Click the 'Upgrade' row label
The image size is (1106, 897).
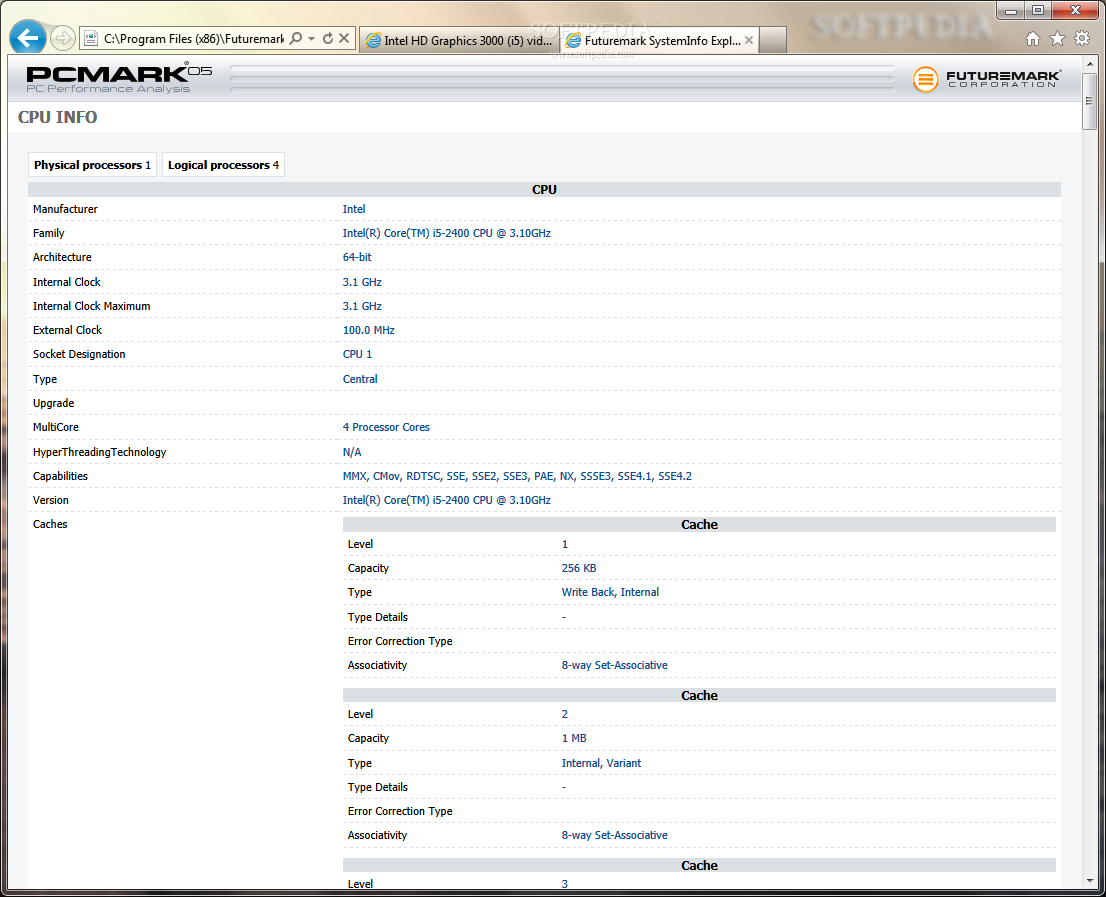pyautogui.click(x=53, y=403)
